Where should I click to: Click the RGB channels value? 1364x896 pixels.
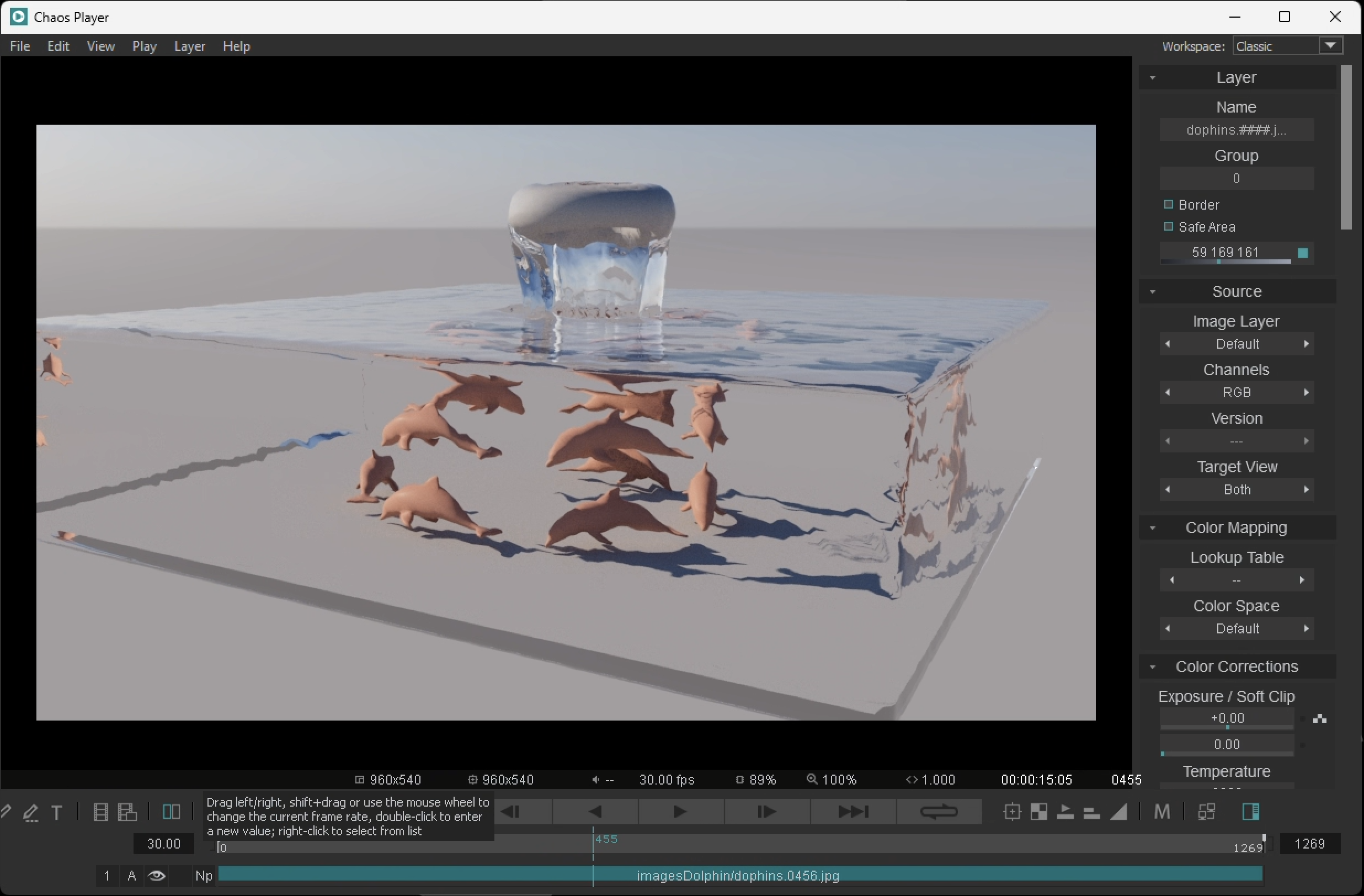click(x=1237, y=392)
